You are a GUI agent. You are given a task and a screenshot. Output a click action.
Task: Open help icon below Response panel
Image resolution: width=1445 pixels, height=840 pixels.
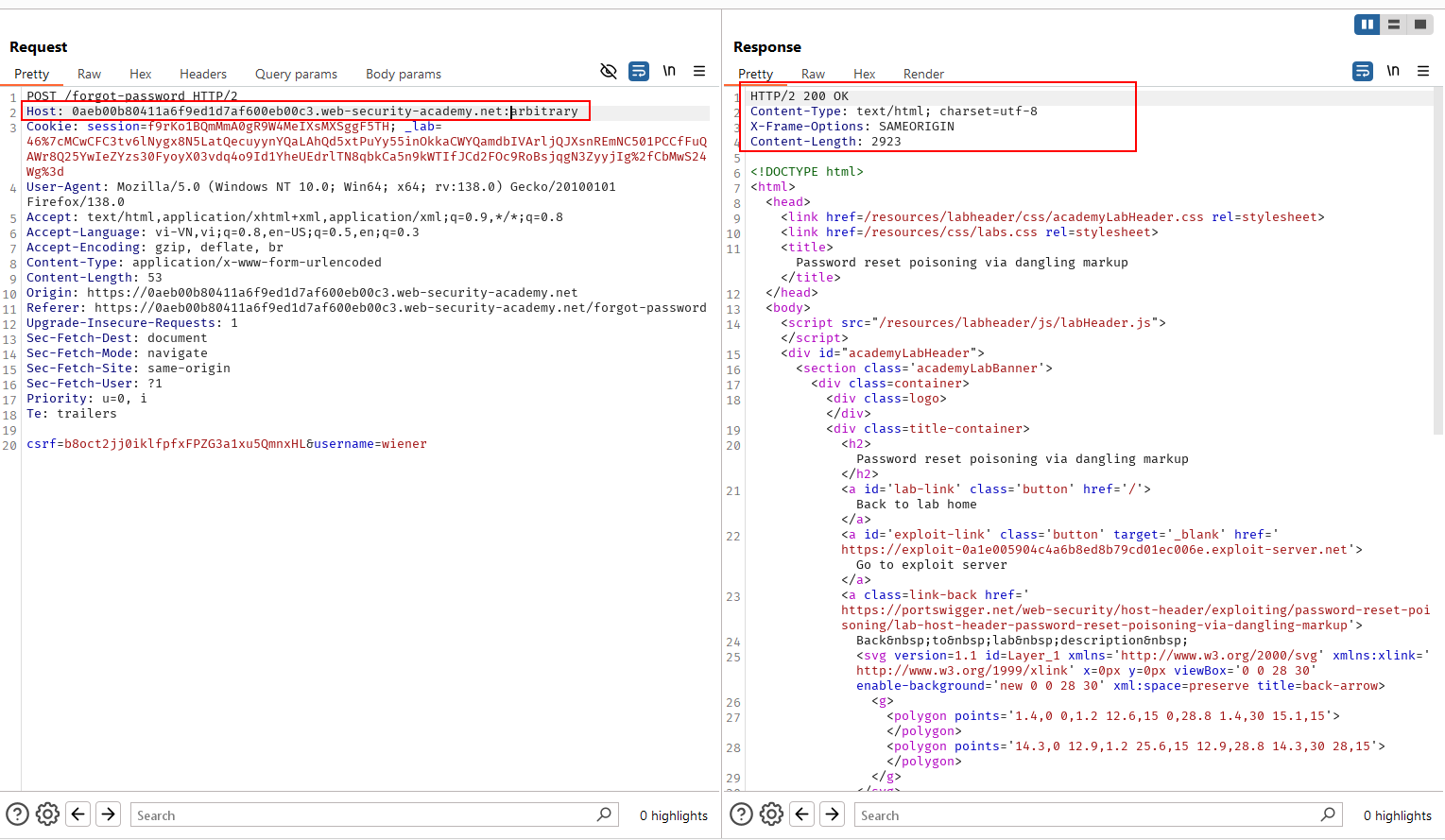coord(741,814)
